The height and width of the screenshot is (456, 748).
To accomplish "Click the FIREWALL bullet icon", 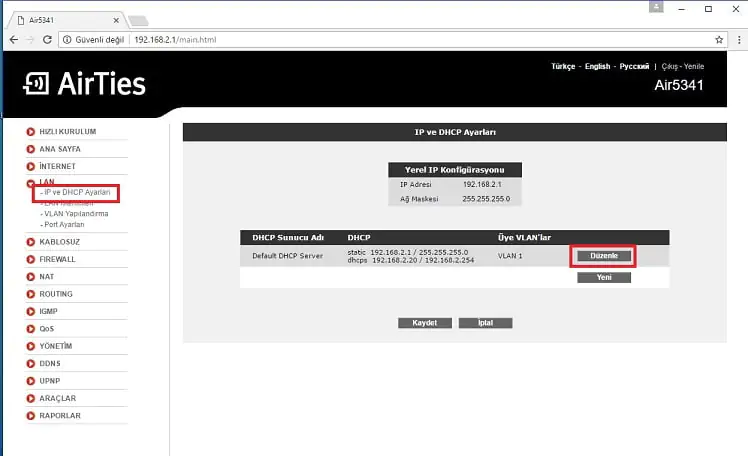I will 31,259.
